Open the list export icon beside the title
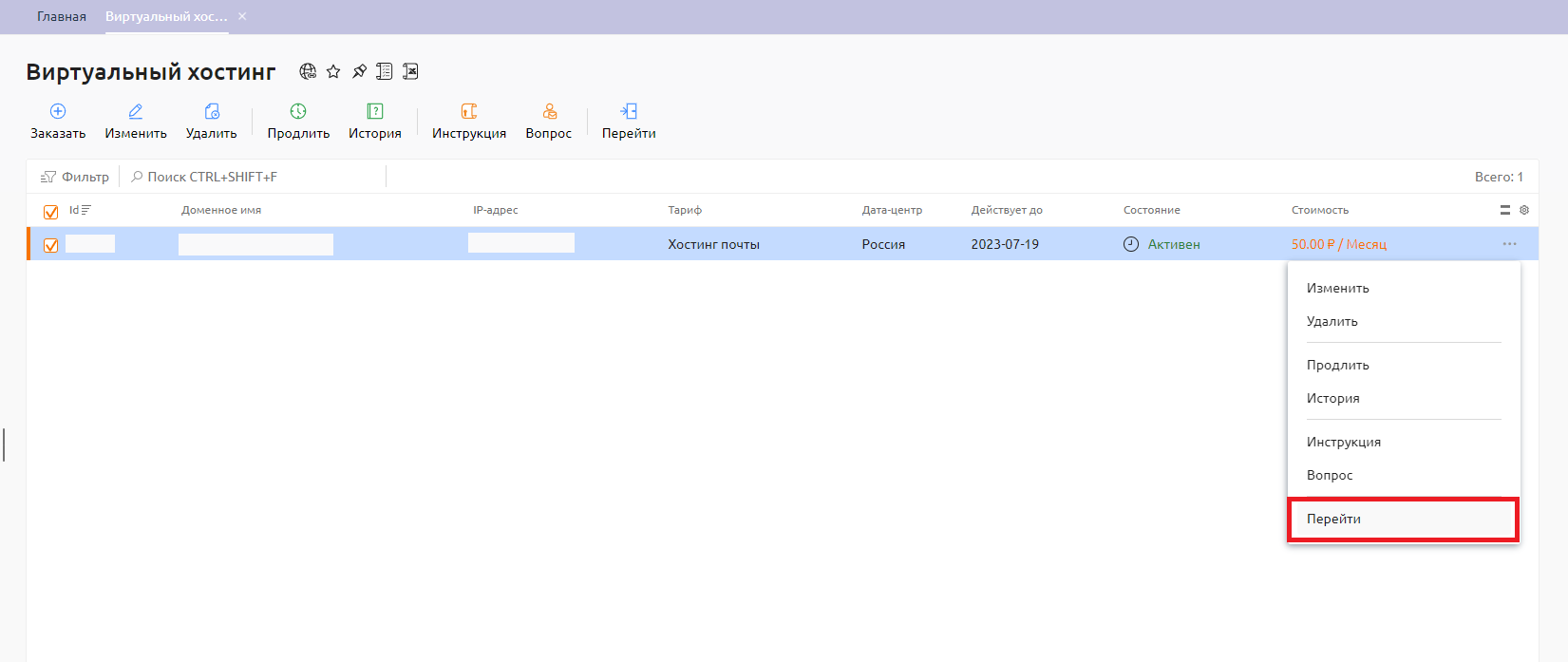 tap(385, 71)
